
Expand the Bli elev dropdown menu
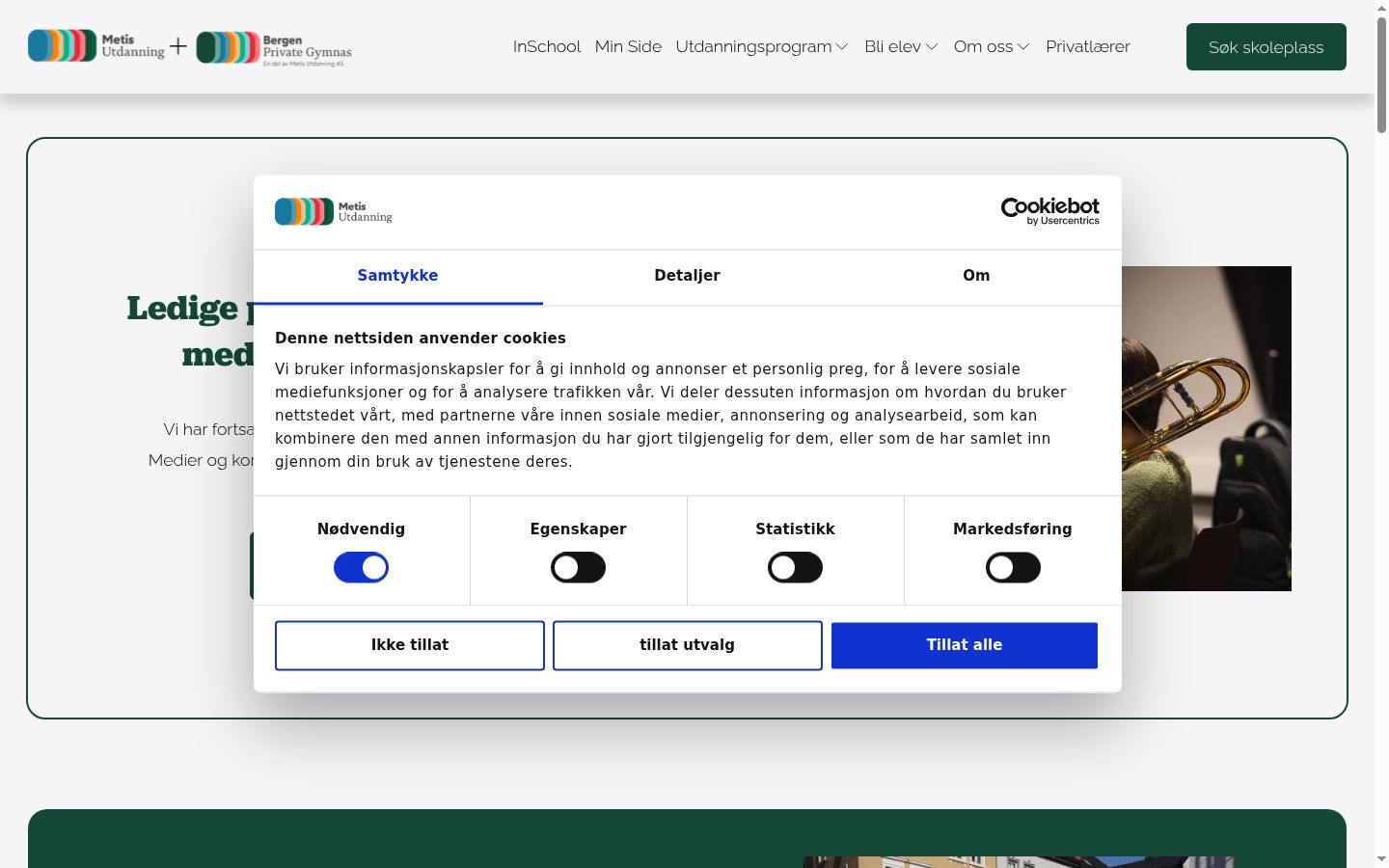tap(901, 46)
